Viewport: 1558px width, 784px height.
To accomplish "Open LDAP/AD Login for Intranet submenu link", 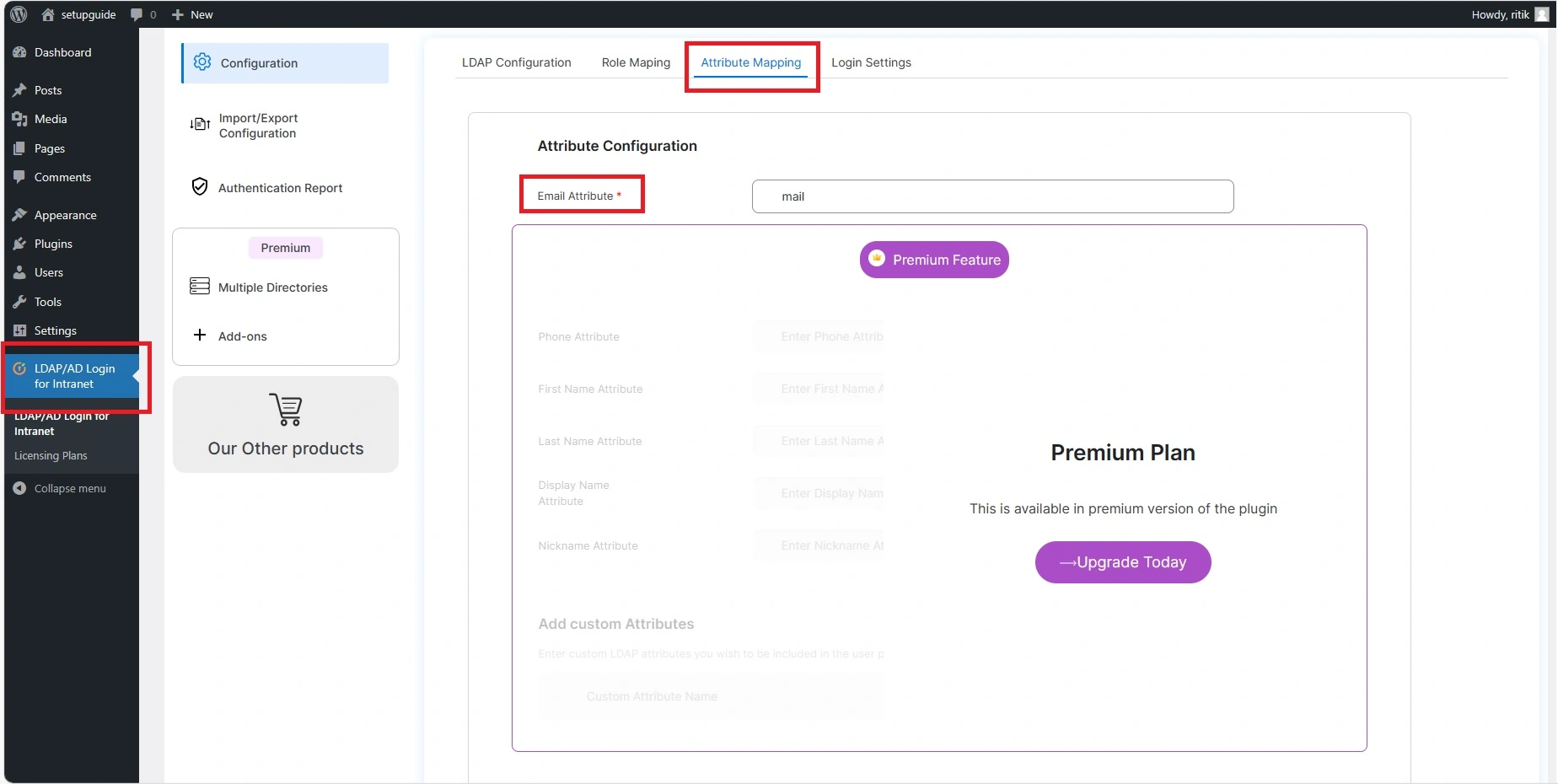I will click(62, 423).
